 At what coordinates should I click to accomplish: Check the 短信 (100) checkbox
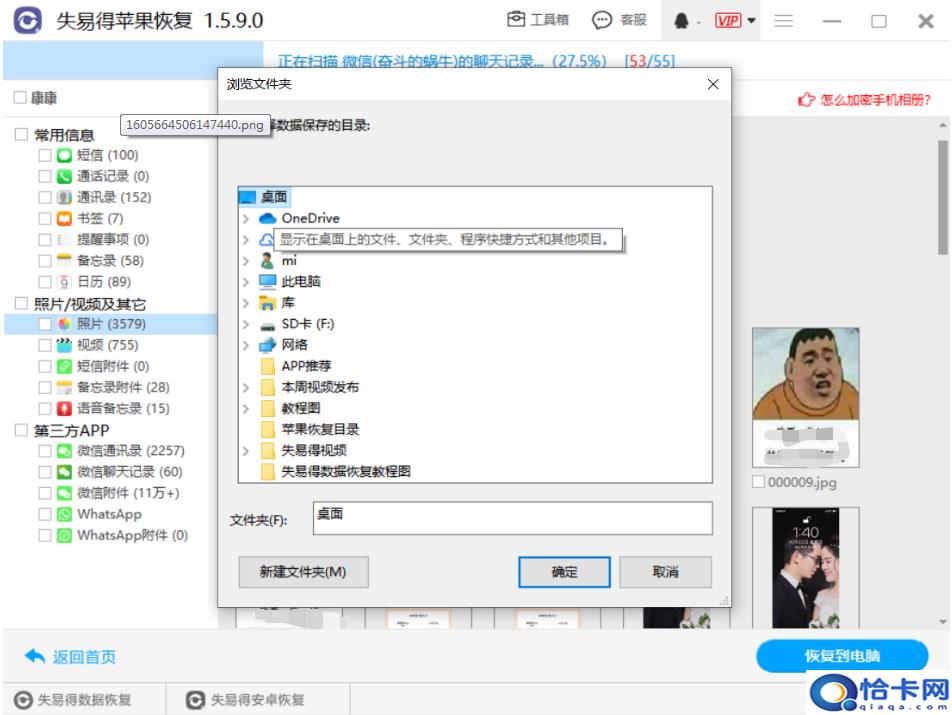coord(45,155)
